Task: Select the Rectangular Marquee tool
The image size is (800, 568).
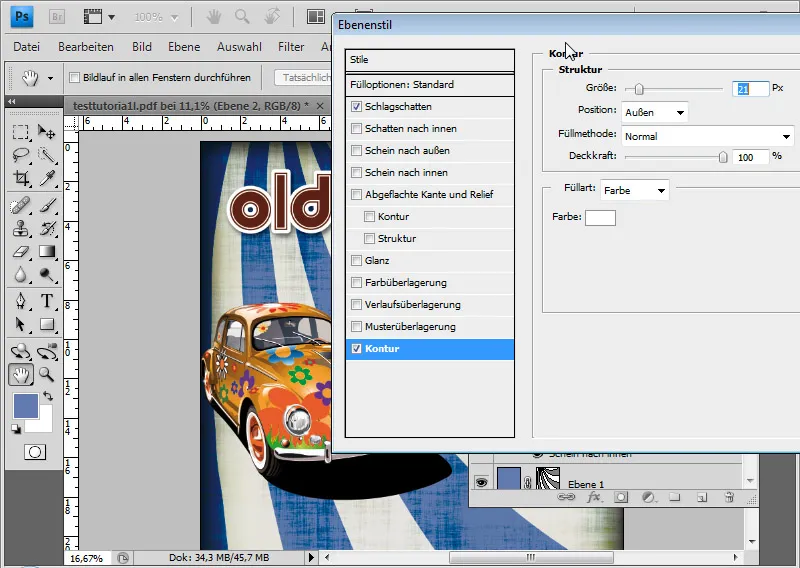Action: [20, 132]
